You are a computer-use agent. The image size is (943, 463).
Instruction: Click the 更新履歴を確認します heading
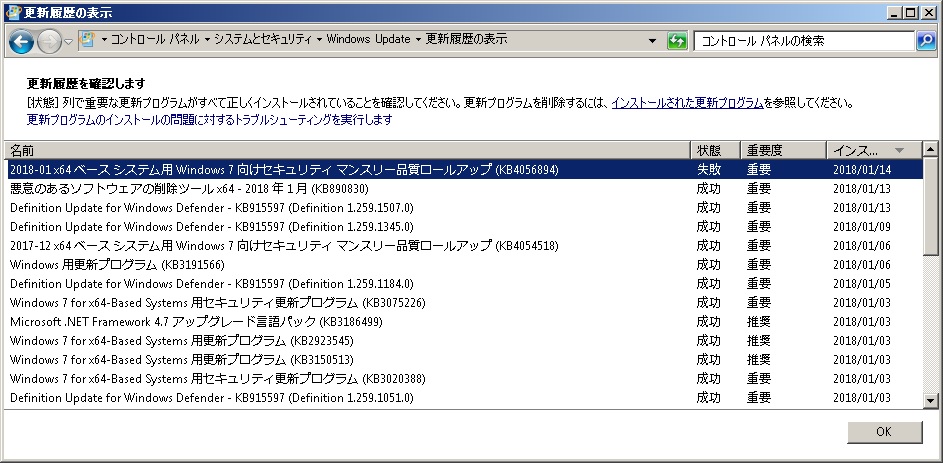tap(87, 84)
